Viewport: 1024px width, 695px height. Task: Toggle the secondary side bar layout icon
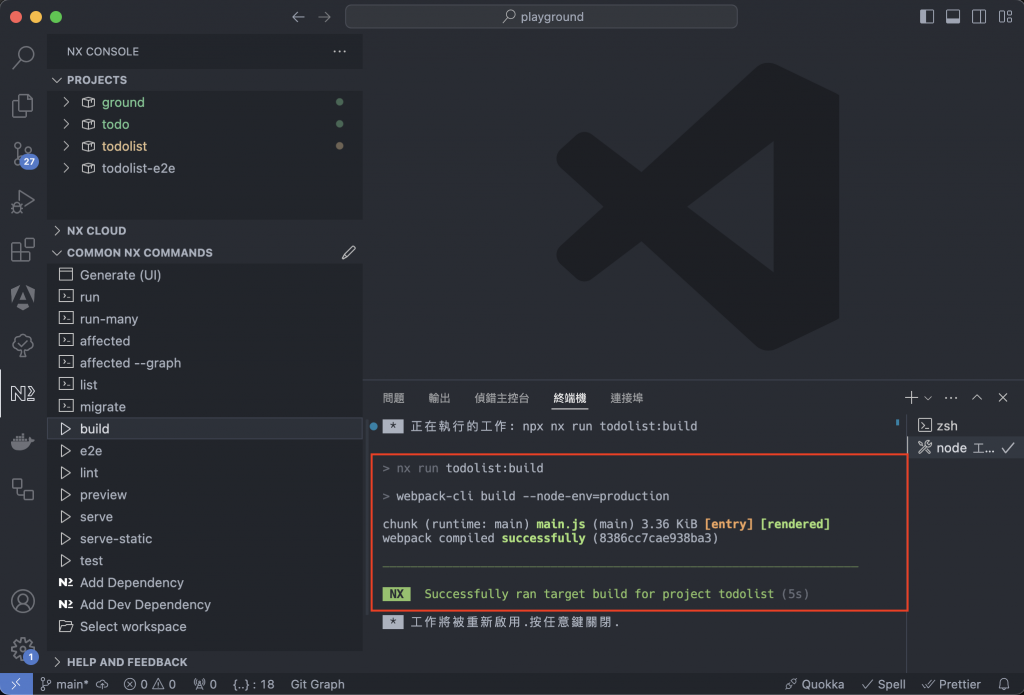coord(979,17)
